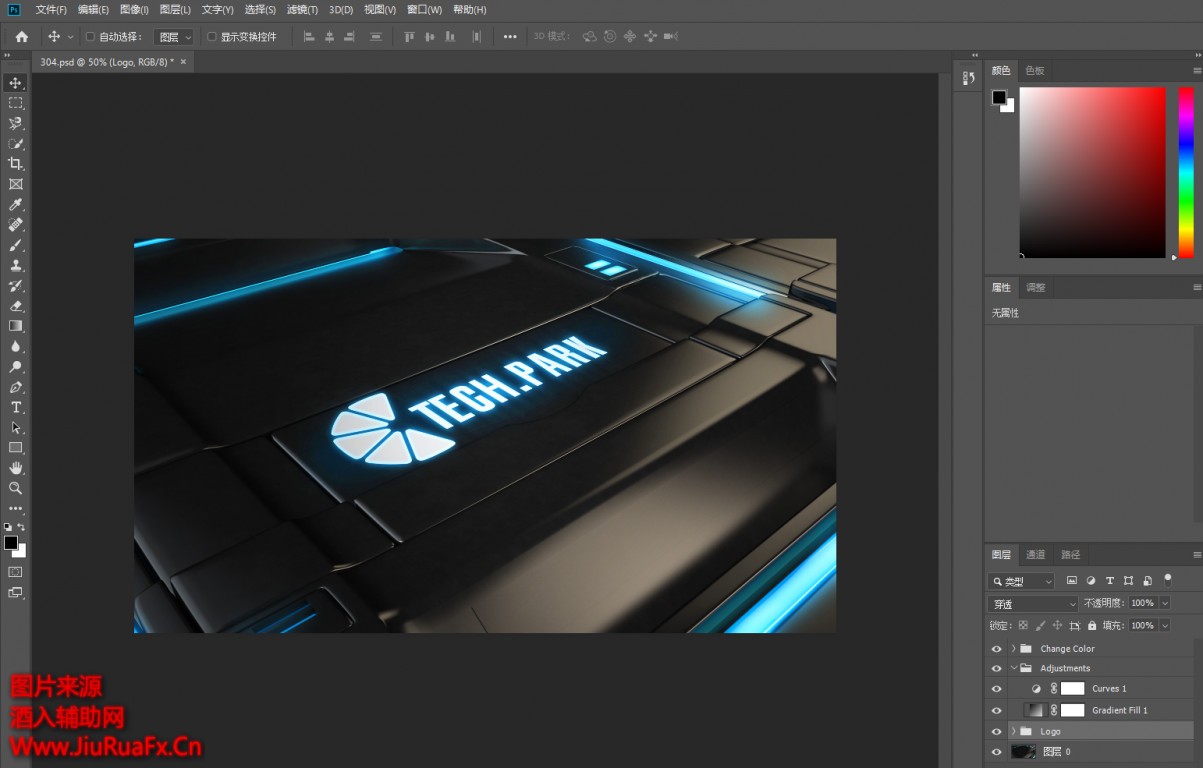Select the Crop tool
Image resolution: width=1203 pixels, height=768 pixels.
pyautogui.click(x=15, y=164)
